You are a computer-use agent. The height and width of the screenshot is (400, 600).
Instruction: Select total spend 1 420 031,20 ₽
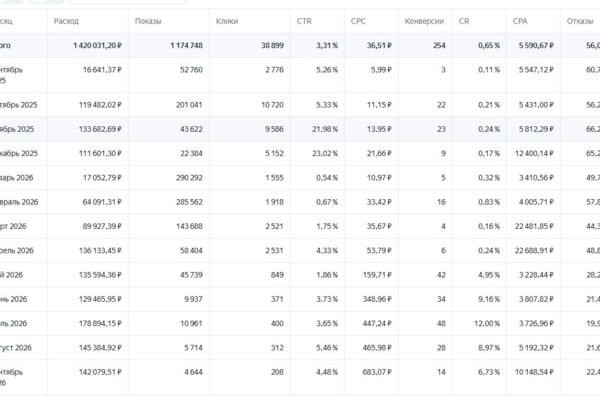(x=98, y=46)
